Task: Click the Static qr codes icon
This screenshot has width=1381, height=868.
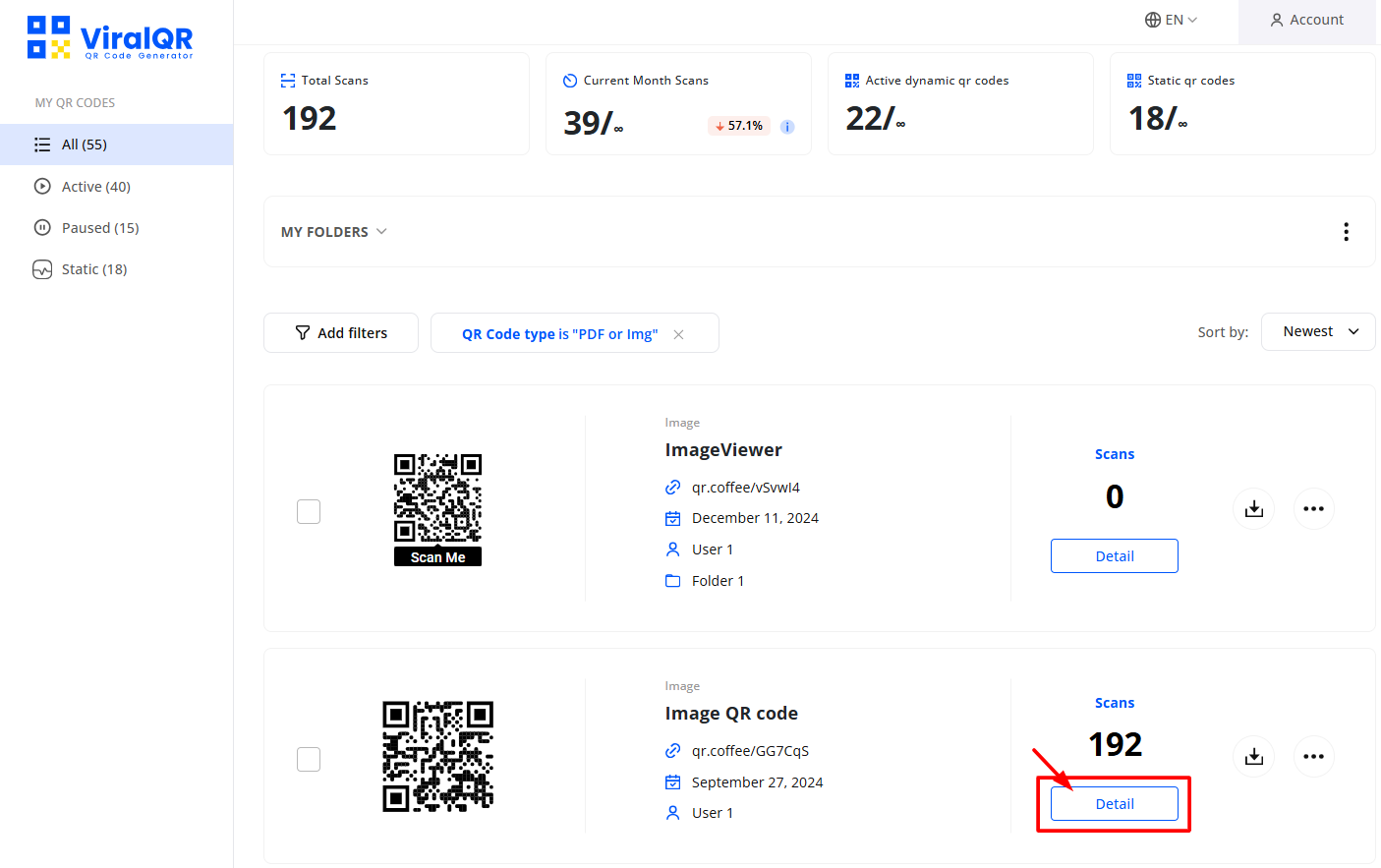Action: pos(1134,81)
